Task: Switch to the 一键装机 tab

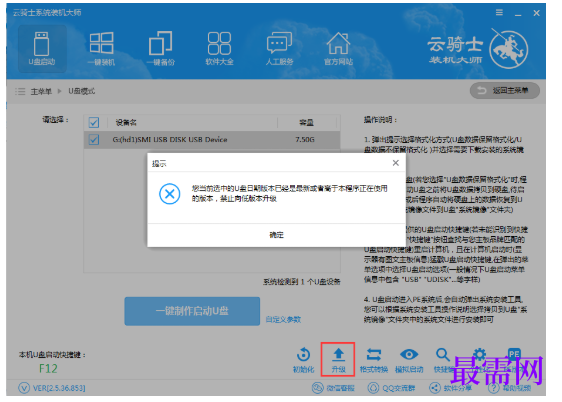Action: [101, 49]
